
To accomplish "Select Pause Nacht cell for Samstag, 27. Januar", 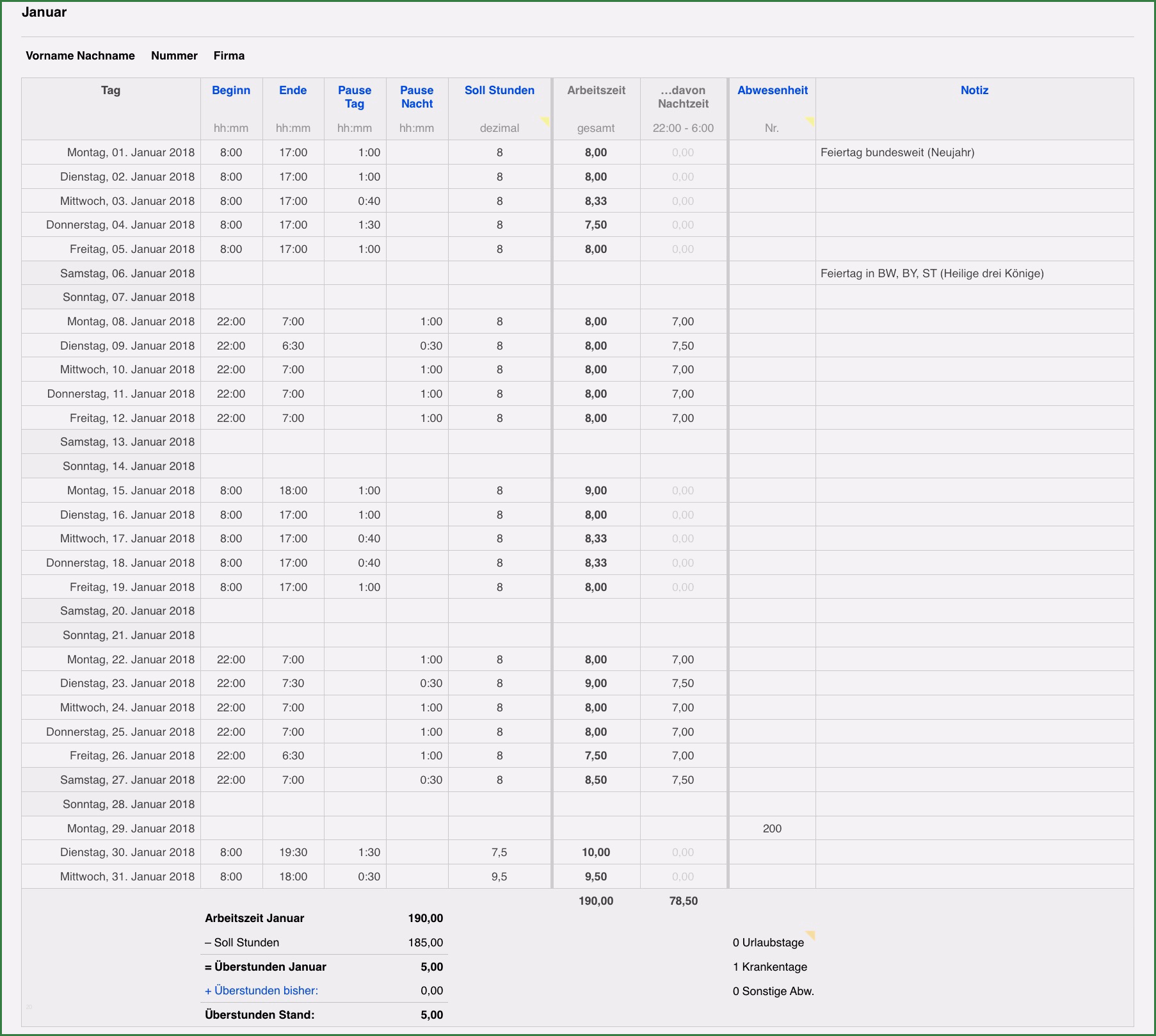I will click(x=417, y=780).
